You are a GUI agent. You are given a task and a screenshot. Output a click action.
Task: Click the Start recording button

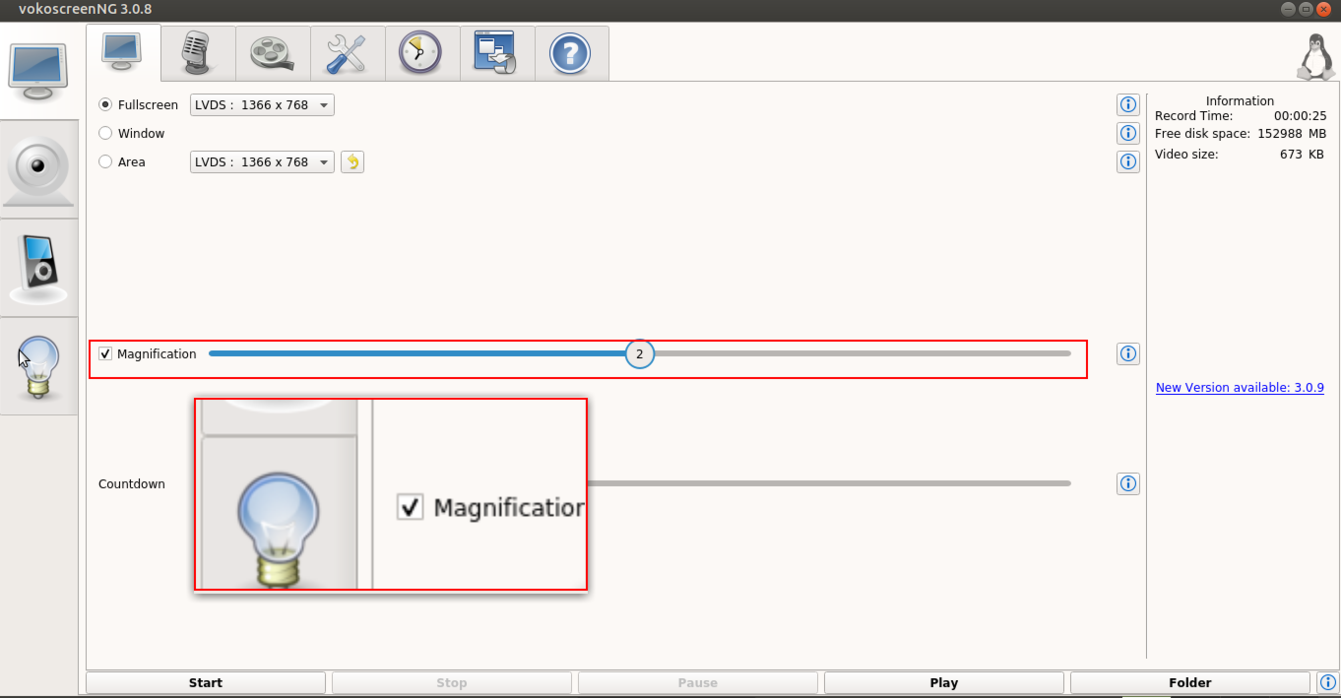point(206,683)
